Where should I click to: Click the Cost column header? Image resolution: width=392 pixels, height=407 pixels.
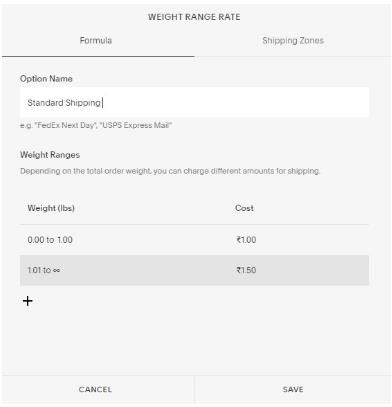click(244, 208)
